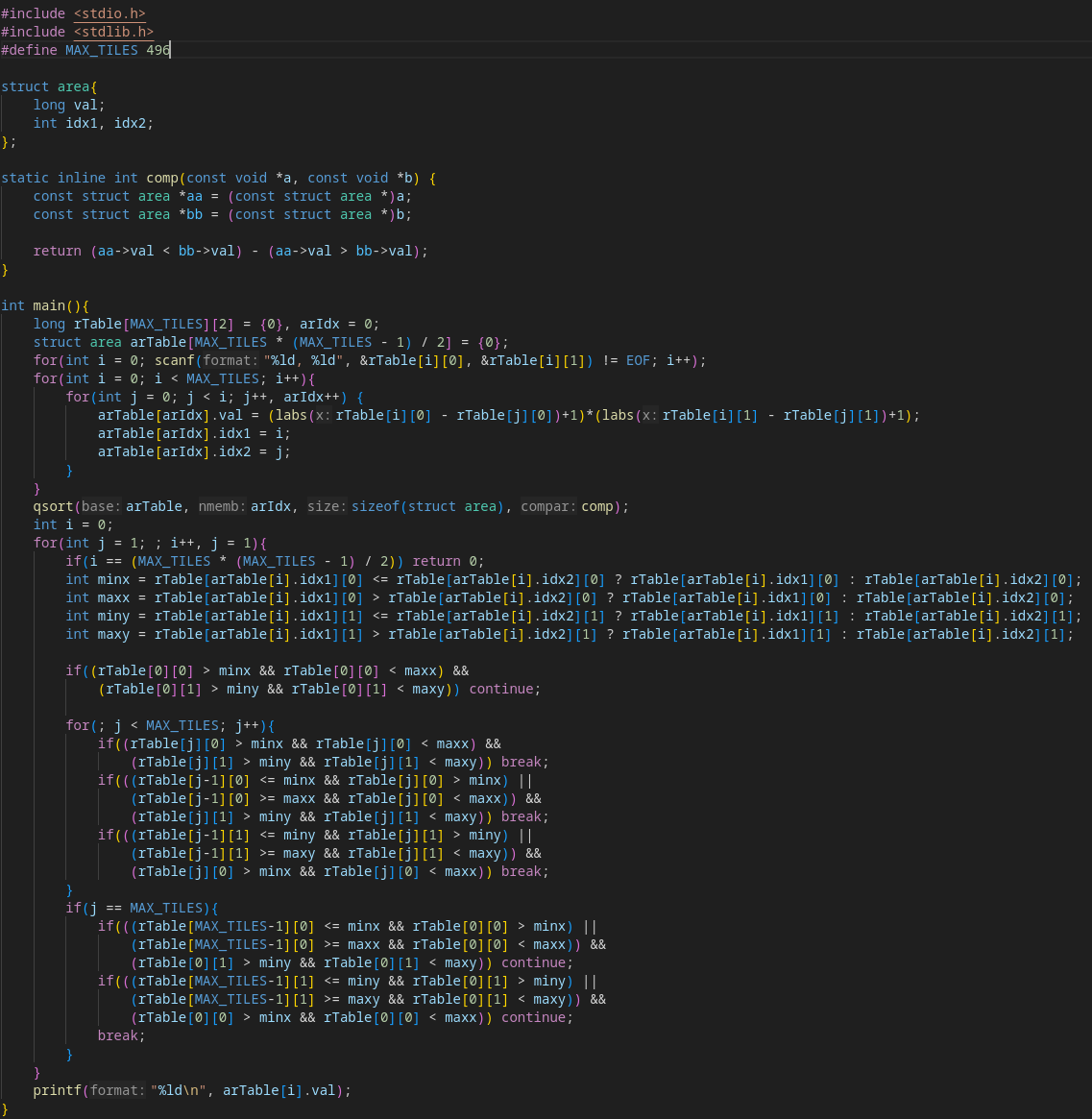Click the 'if(j == MAX_TILES){' condition
Viewport: 1092px width, 1119px height.
142,908
